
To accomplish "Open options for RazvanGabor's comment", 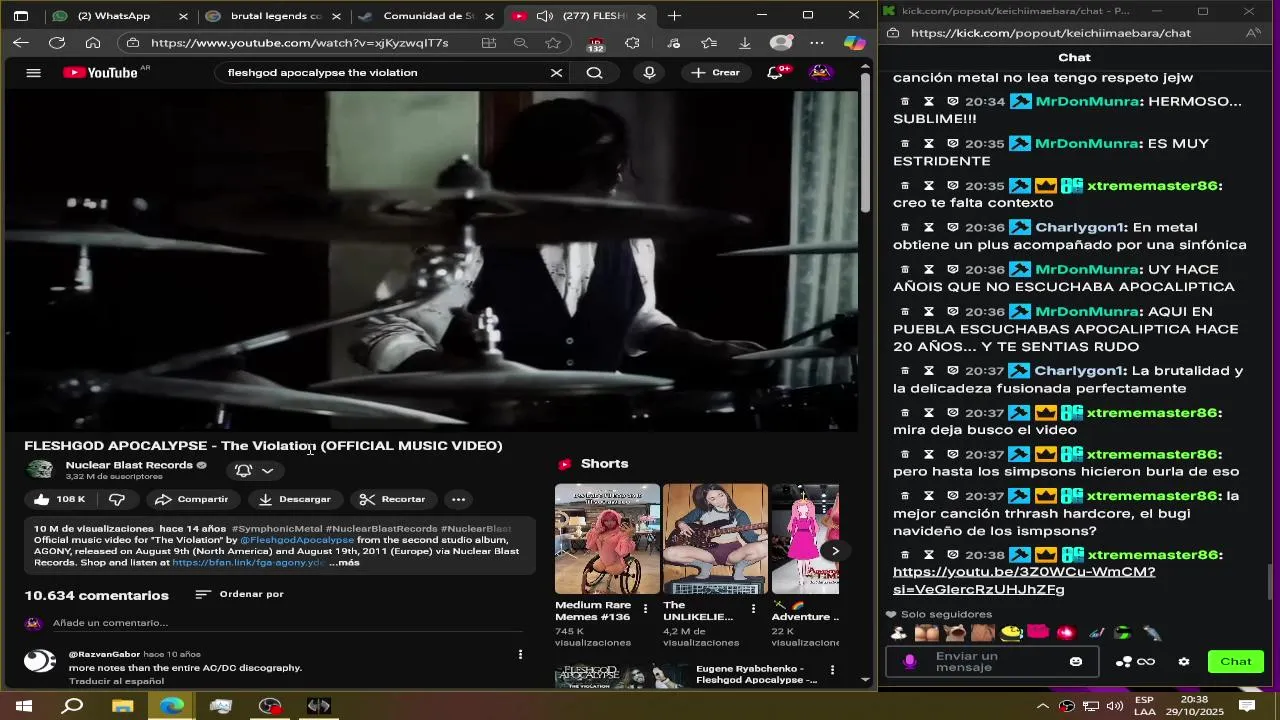I will [520, 654].
